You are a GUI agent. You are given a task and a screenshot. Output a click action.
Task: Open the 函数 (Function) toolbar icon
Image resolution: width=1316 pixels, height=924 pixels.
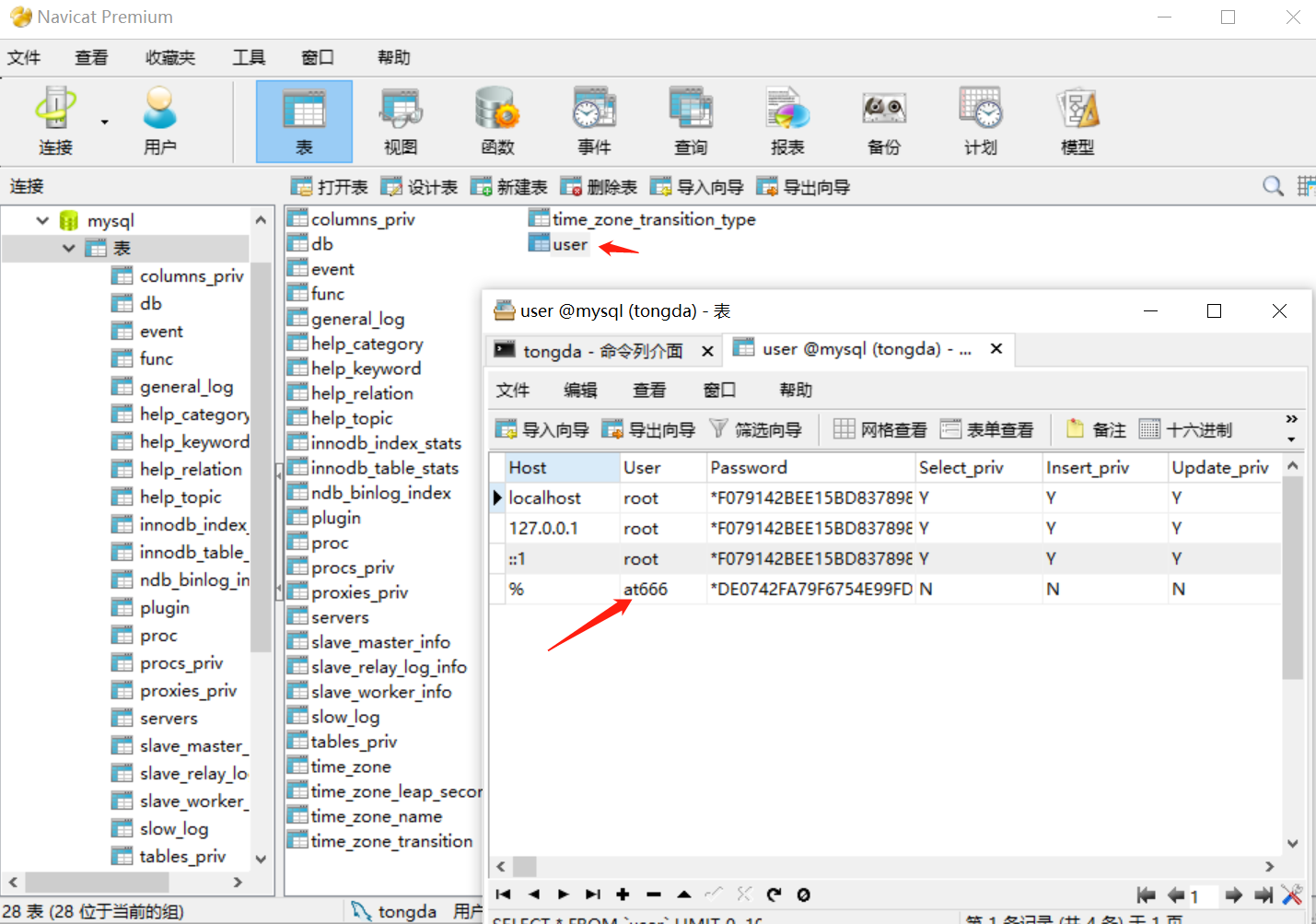coord(497,120)
